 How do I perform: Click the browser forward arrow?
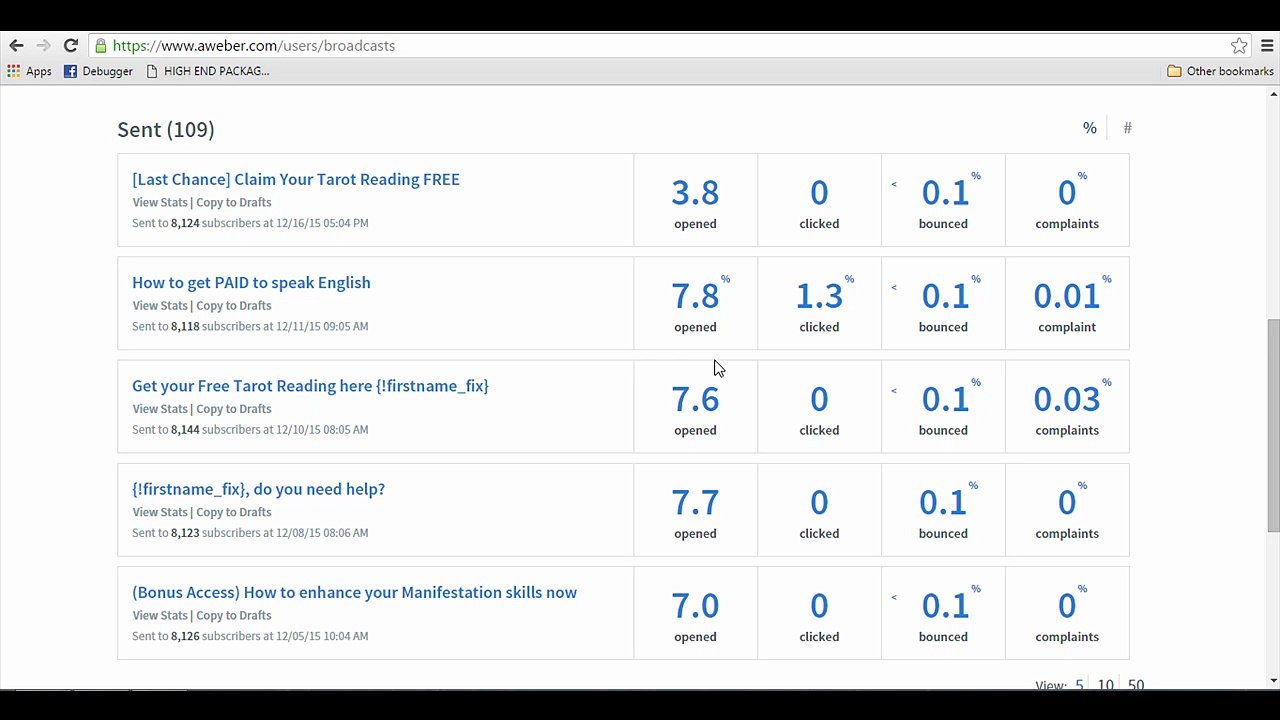tap(43, 45)
